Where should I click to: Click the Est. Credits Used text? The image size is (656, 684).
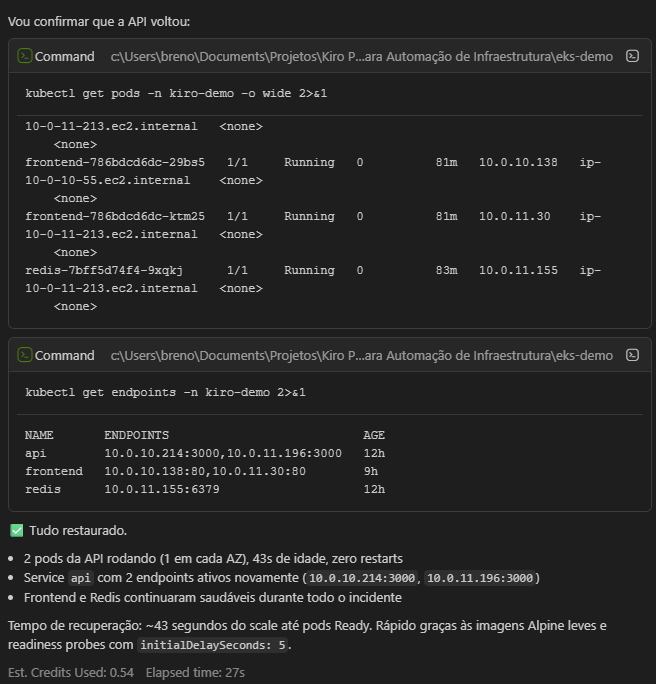click(71, 672)
